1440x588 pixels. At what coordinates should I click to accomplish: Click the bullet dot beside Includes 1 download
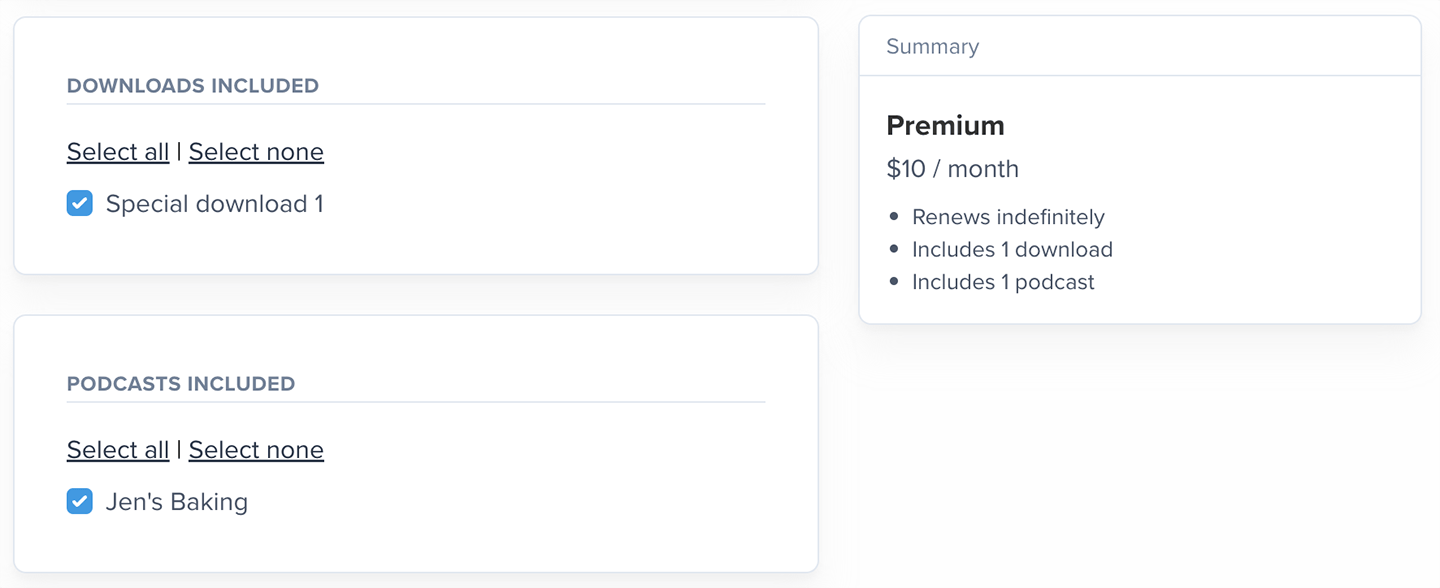tap(894, 250)
